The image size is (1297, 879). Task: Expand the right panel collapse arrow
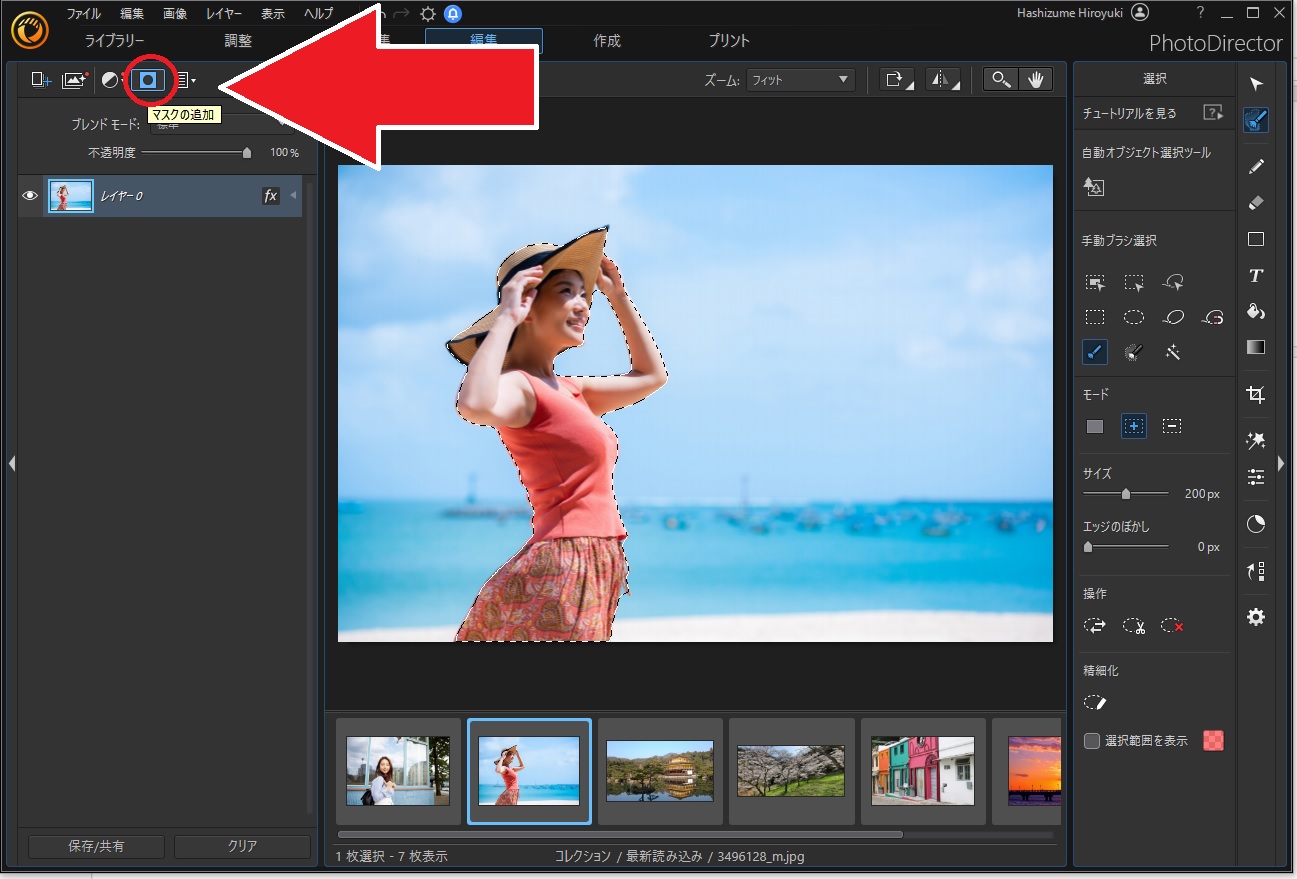[x=1282, y=463]
